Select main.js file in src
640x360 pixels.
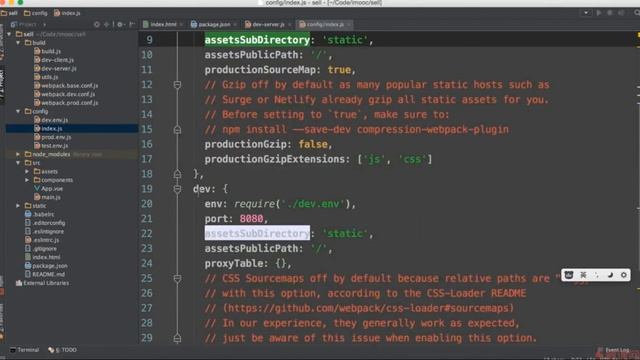tap(47, 197)
